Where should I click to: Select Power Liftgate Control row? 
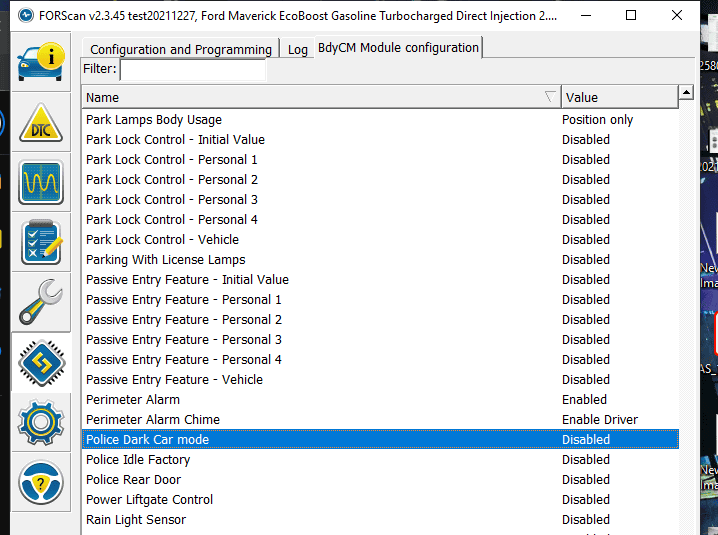[380, 500]
